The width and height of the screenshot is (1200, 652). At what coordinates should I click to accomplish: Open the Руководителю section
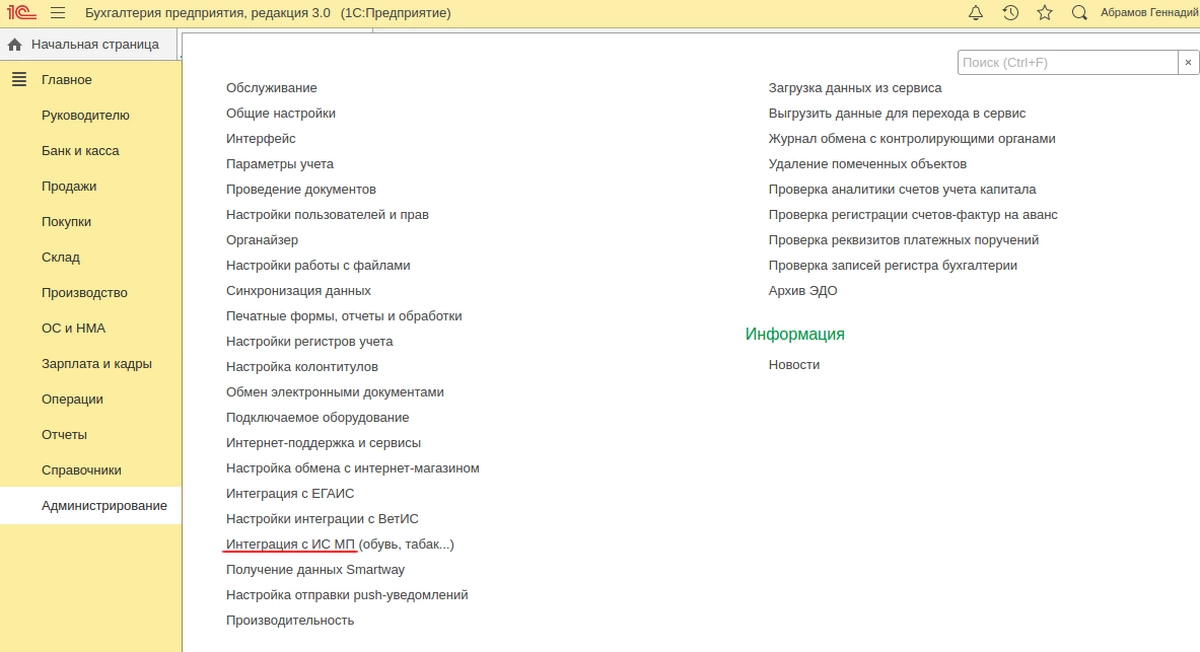pyautogui.click(x=85, y=115)
